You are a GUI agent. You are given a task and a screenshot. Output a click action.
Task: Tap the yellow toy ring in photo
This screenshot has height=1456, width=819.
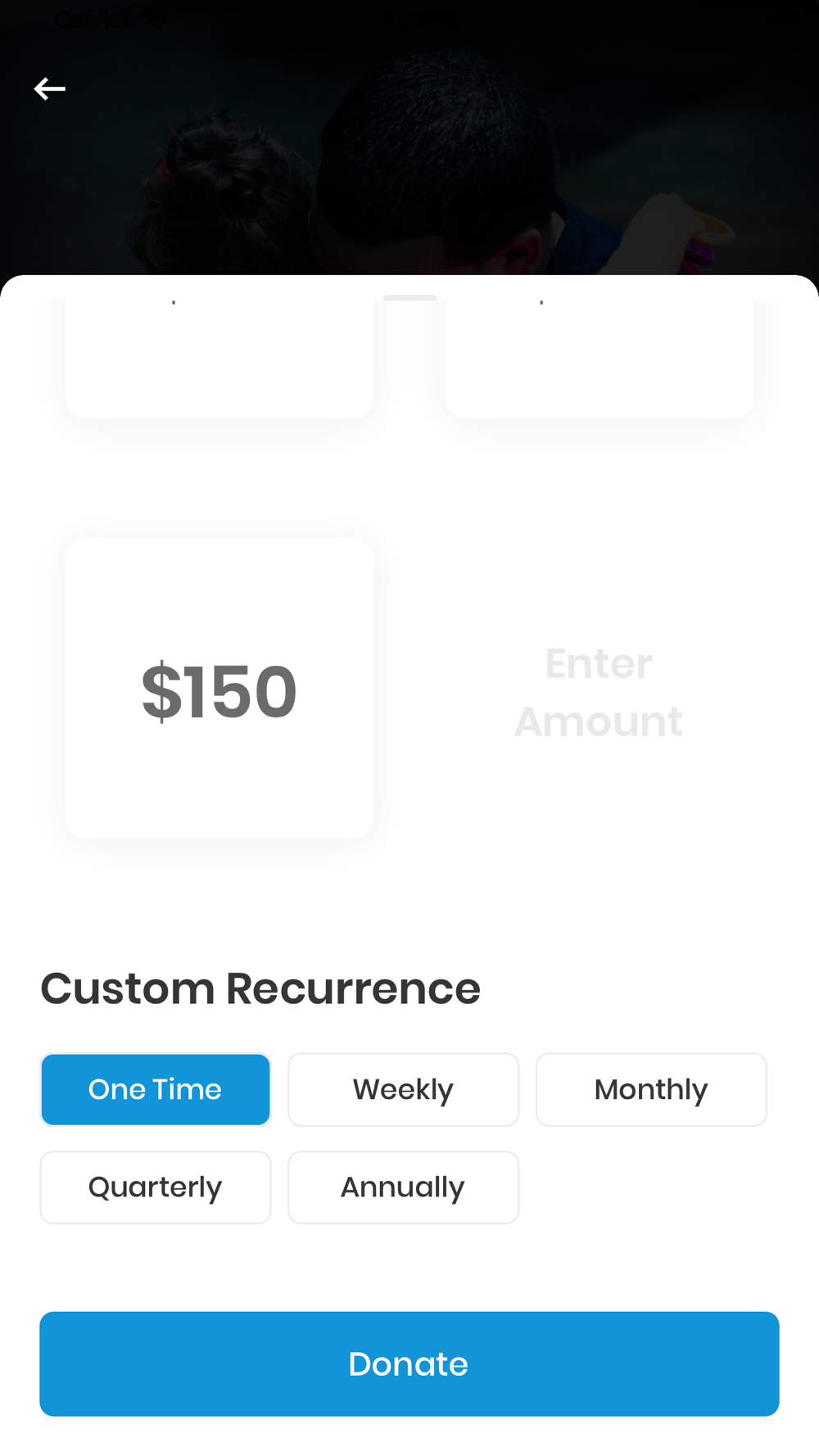pos(711,229)
